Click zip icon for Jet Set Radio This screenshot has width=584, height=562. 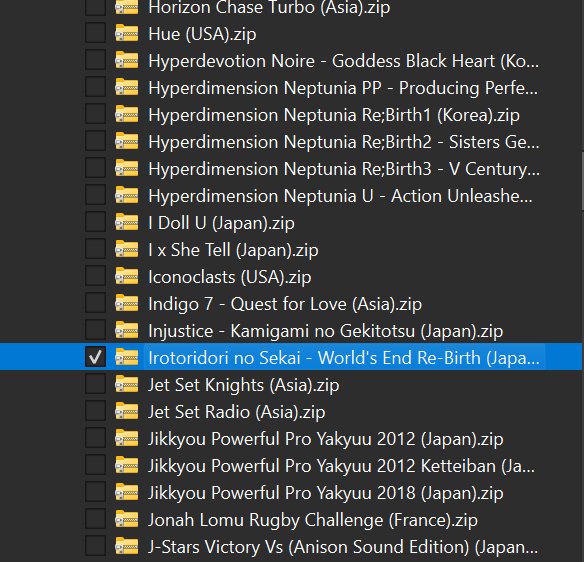[x=127, y=412]
